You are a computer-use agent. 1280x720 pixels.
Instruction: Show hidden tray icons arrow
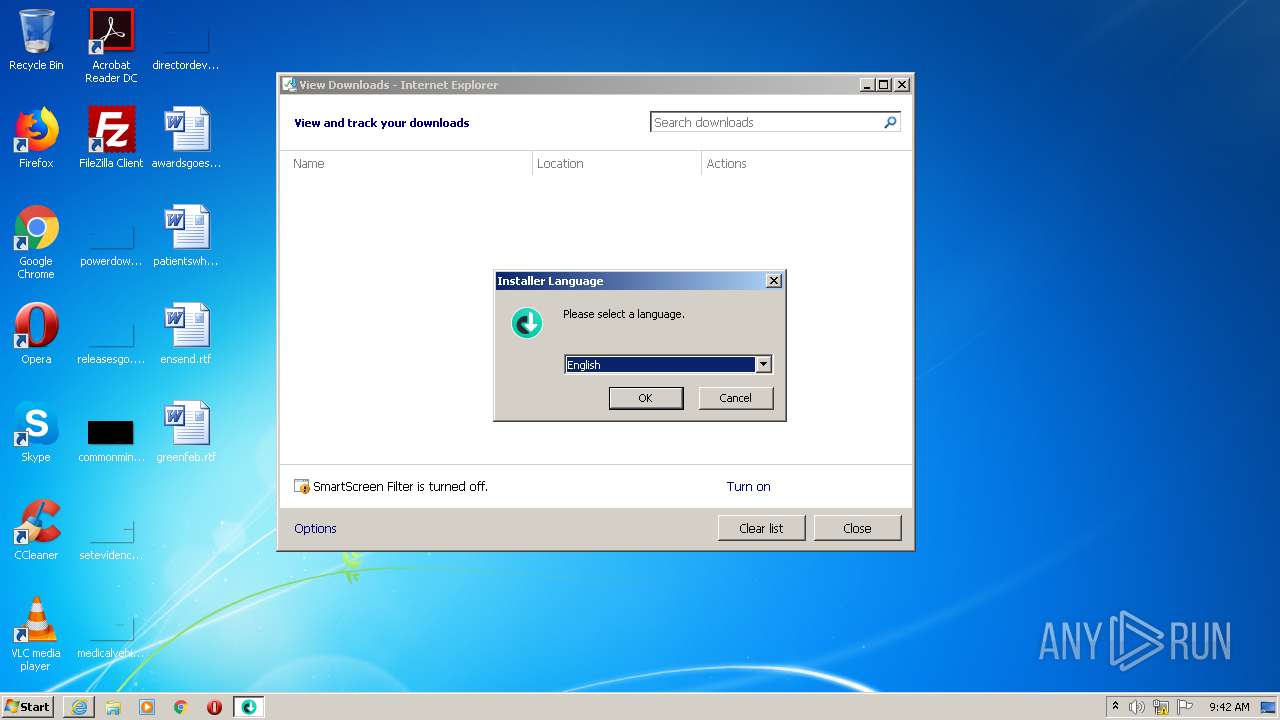1115,707
